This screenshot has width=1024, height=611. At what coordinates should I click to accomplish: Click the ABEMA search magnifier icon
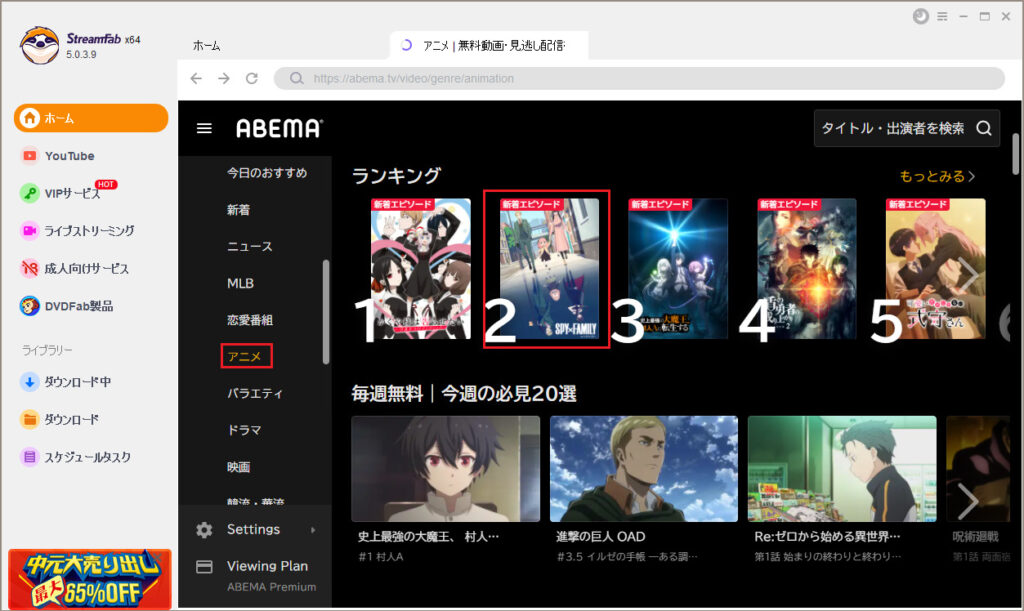point(984,128)
